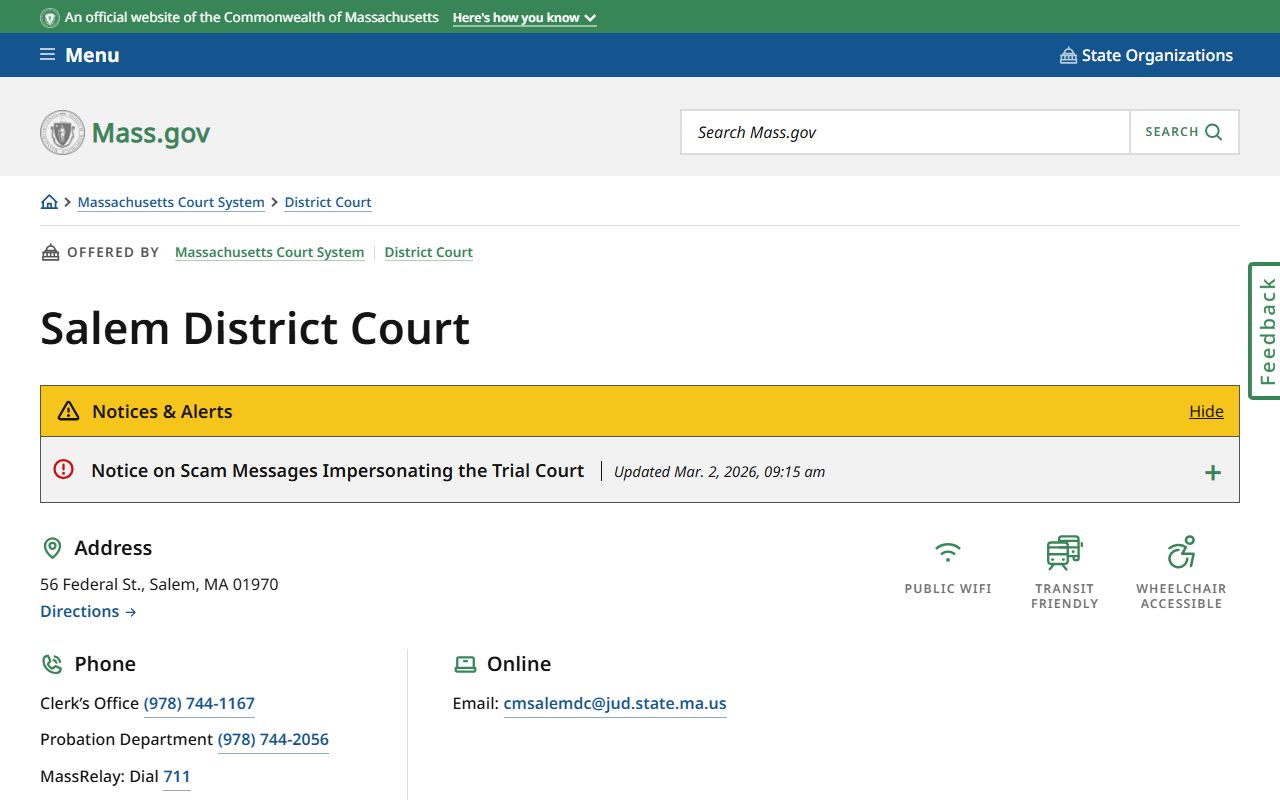
Task: Open State Organizations menu
Action: click(1146, 55)
